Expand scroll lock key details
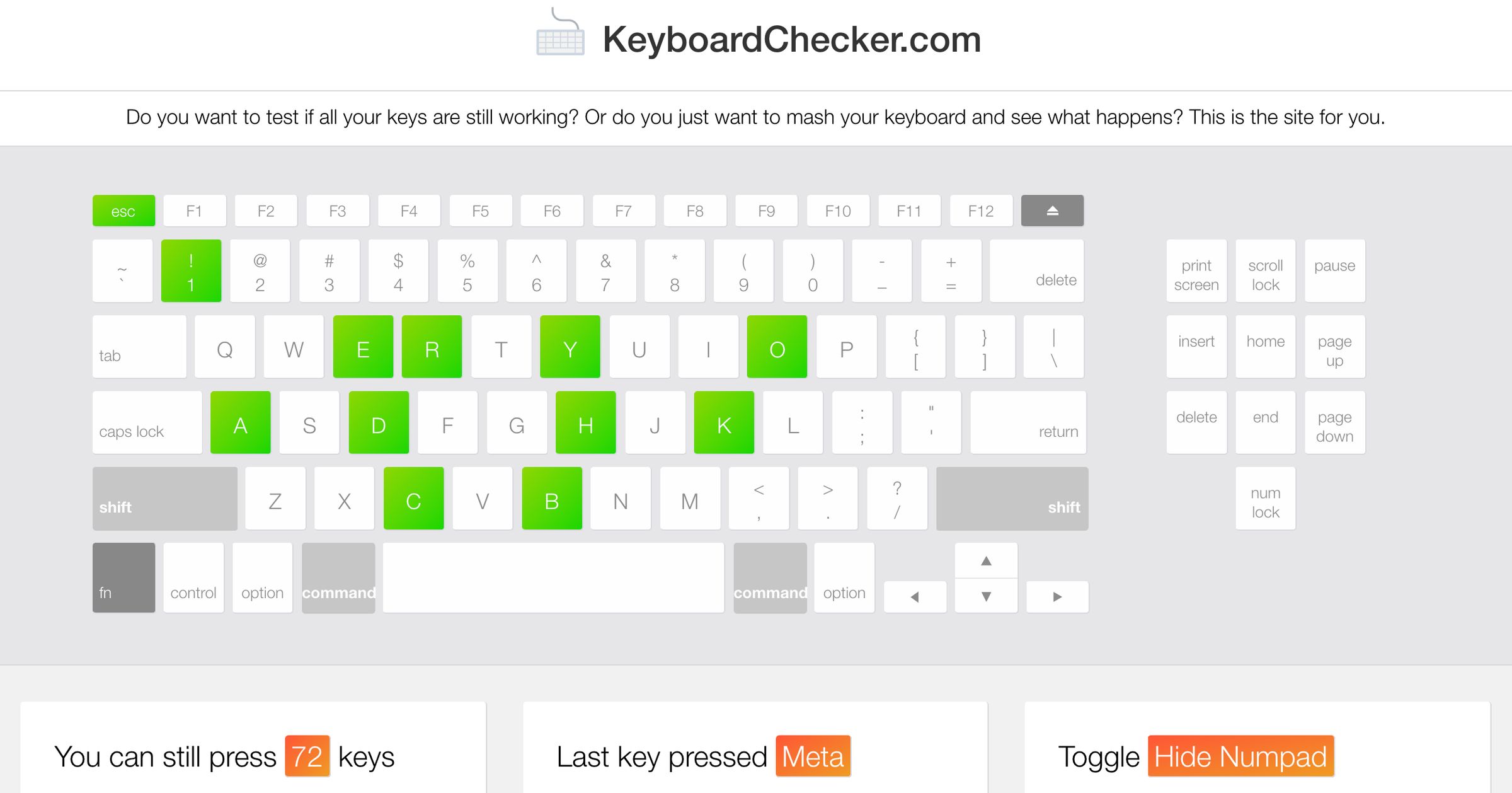The image size is (1512, 793). pos(1265,271)
